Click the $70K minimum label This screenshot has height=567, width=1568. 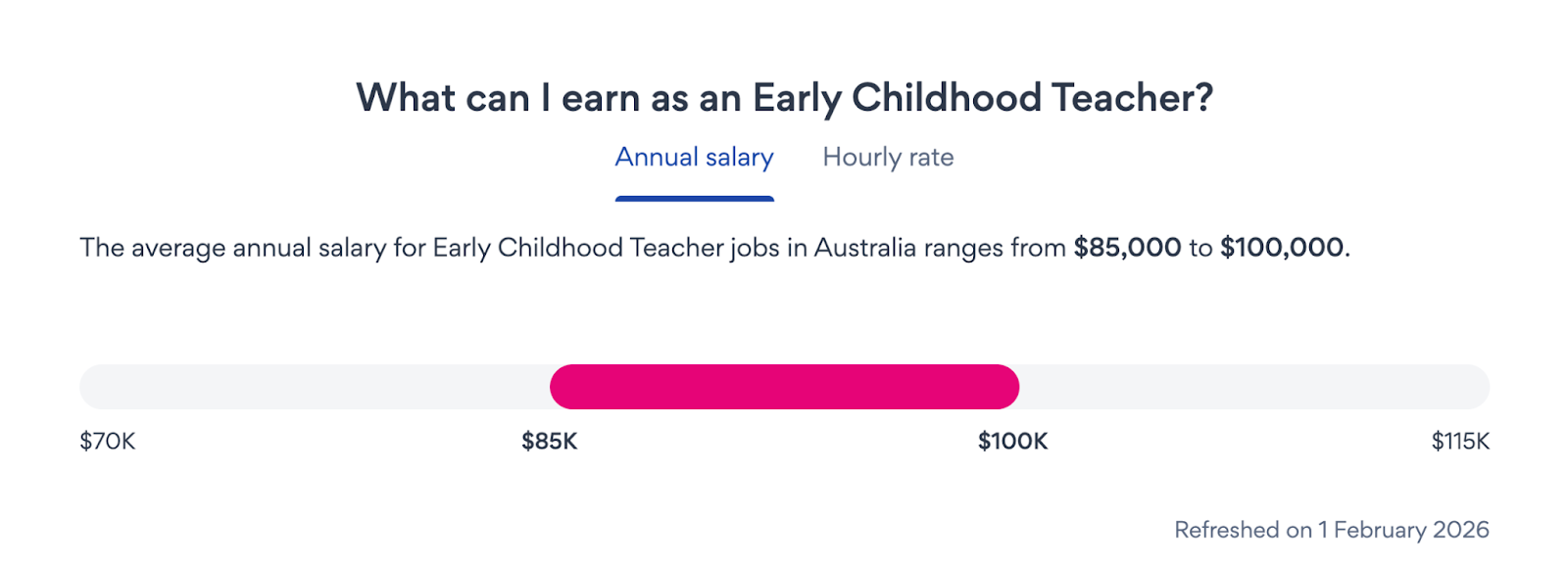108,442
